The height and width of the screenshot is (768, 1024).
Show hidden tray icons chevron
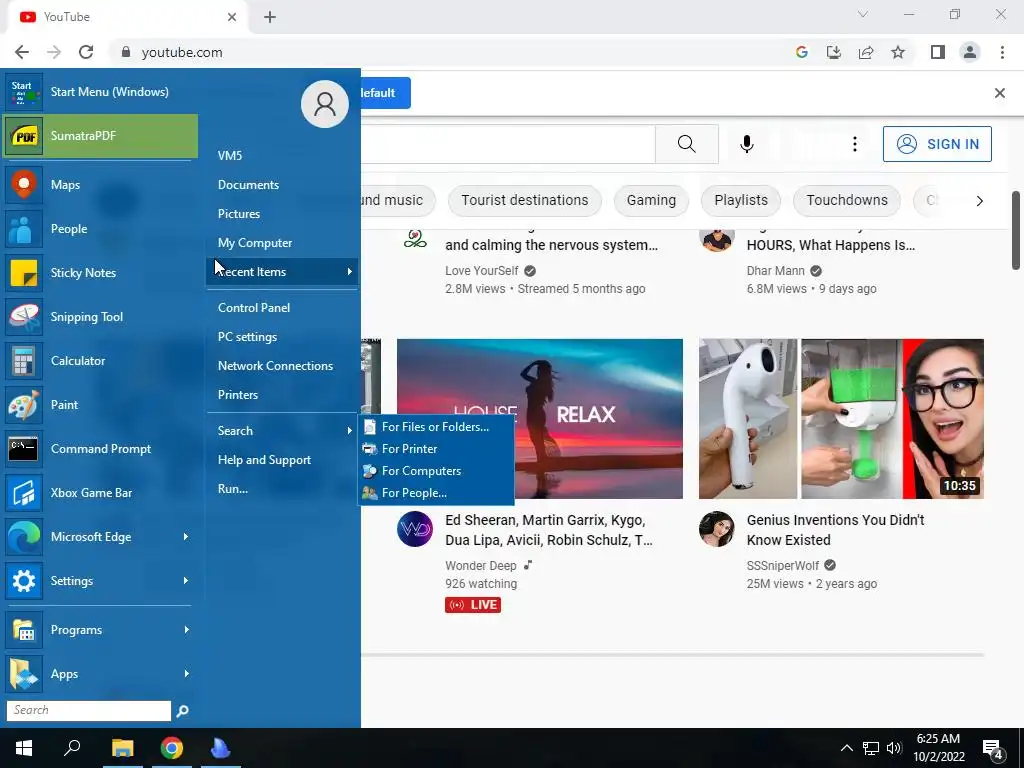pyautogui.click(x=846, y=748)
